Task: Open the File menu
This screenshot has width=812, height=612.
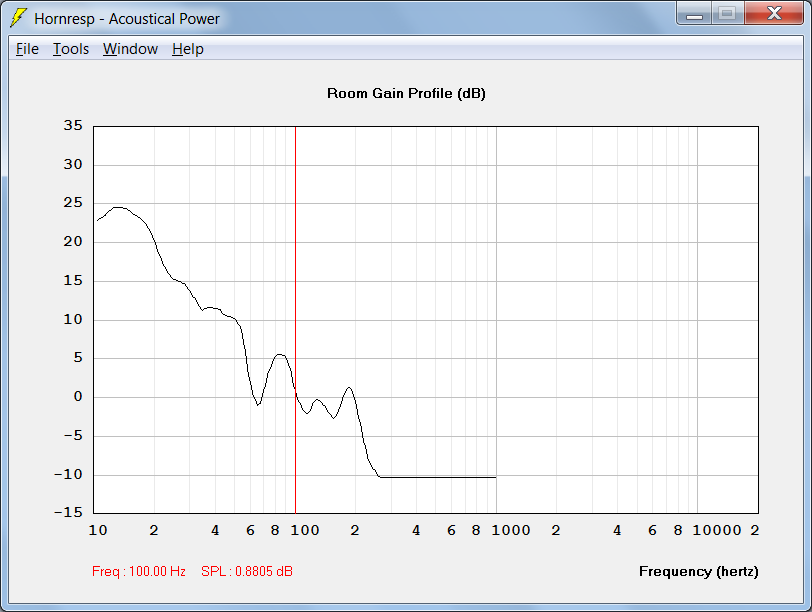Action: pyautogui.click(x=27, y=49)
